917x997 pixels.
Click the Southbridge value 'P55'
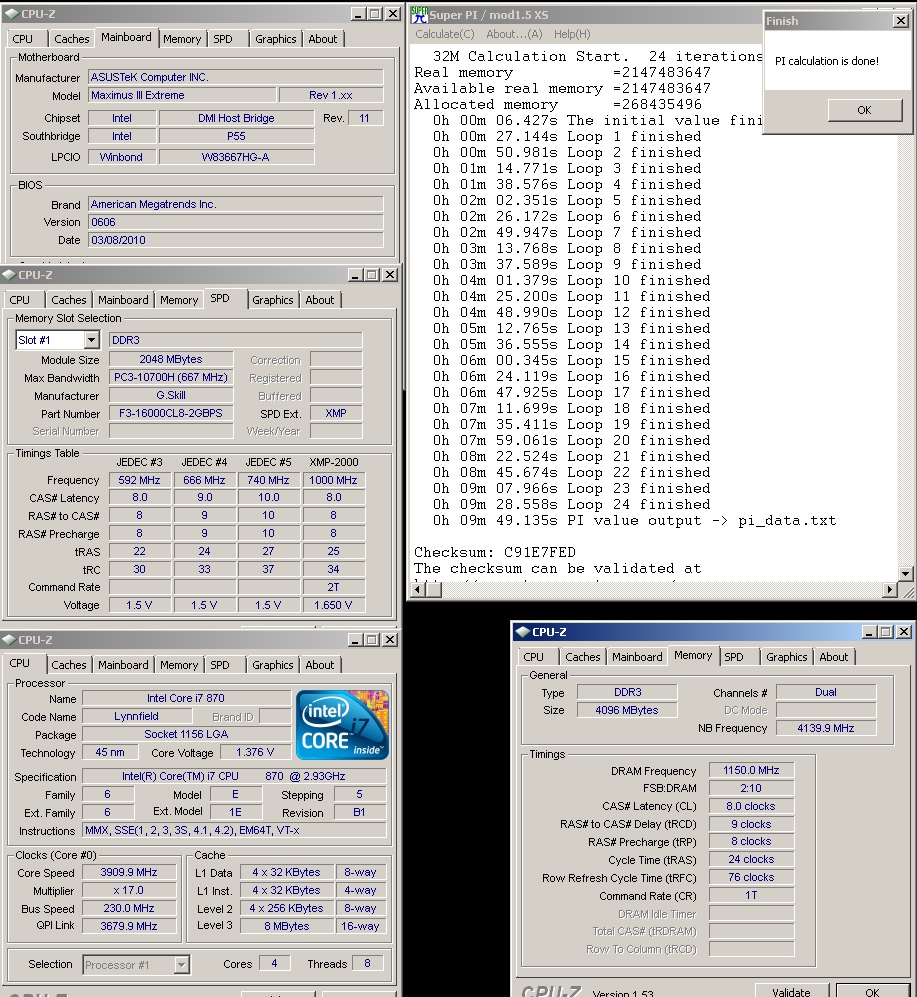pyautogui.click(x=236, y=136)
